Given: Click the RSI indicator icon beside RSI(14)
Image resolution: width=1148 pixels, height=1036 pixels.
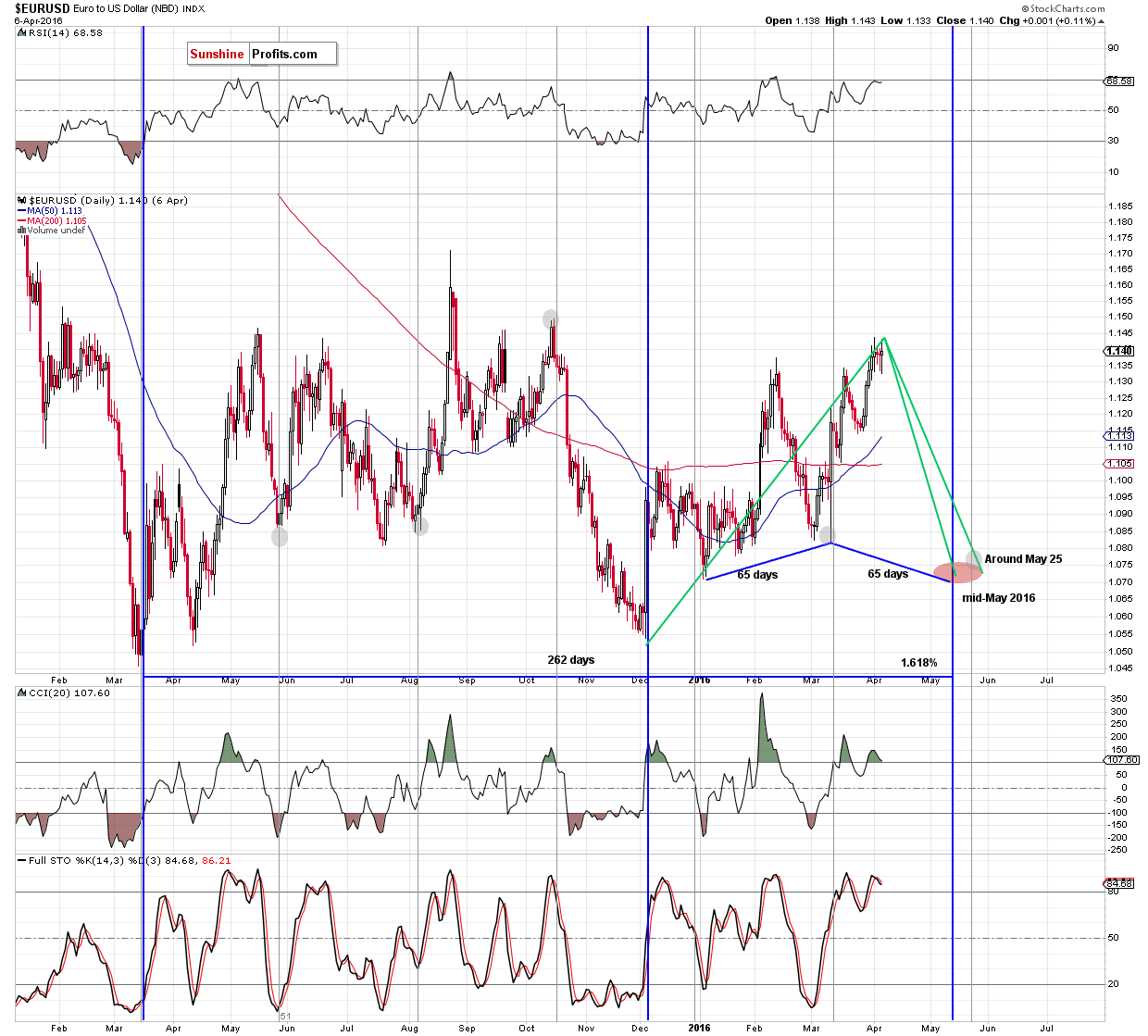Looking at the screenshot, I should click(x=21, y=32).
